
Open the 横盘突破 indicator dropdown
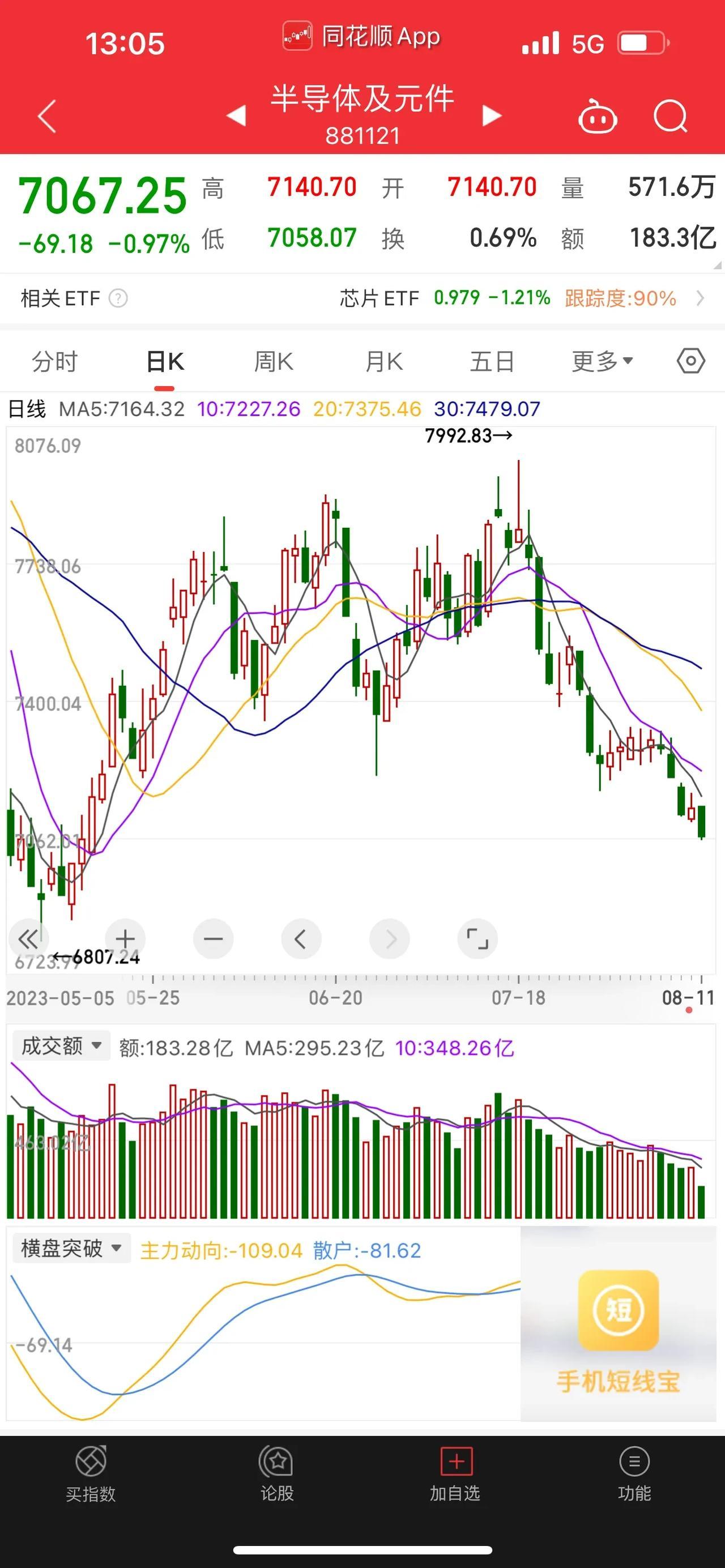(x=72, y=1249)
